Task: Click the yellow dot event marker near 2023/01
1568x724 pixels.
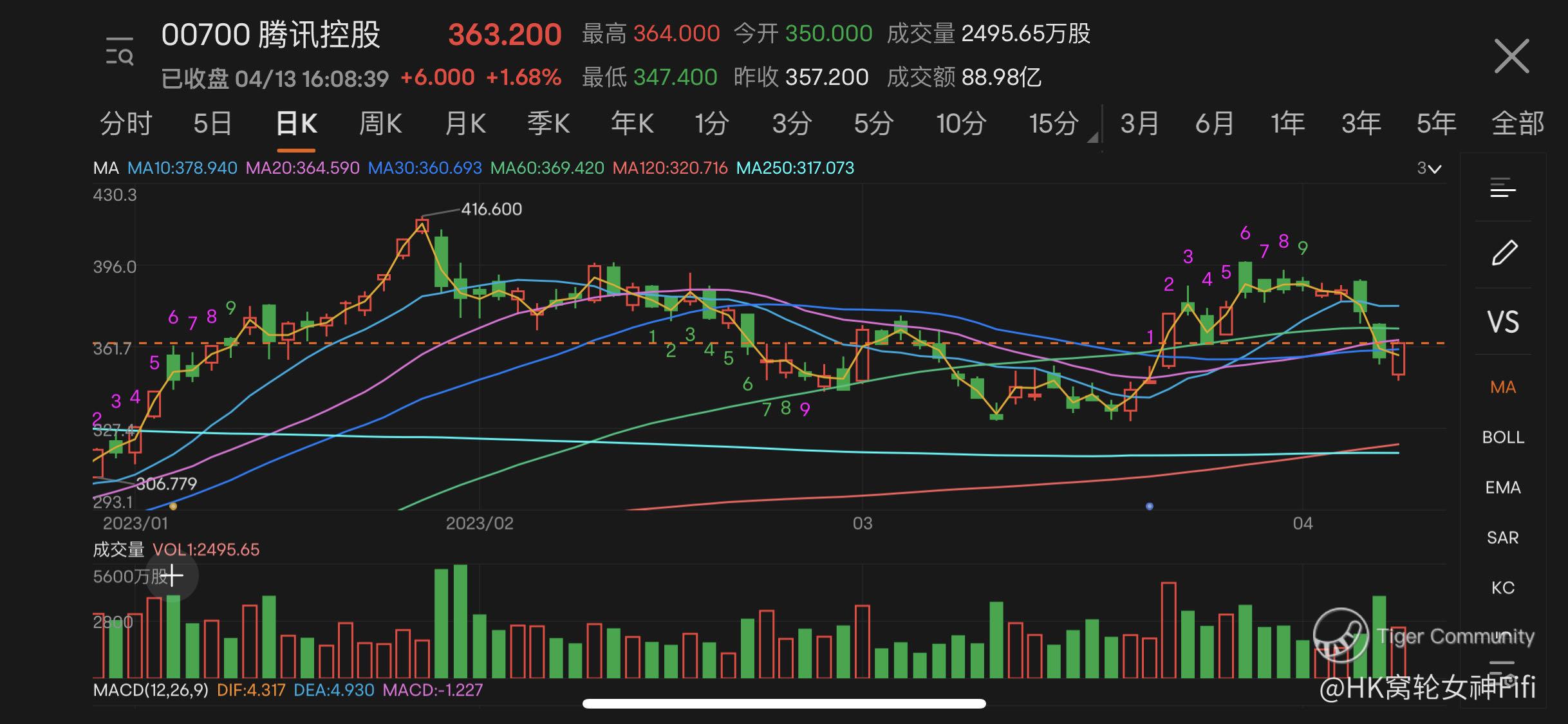Action: click(x=173, y=506)
